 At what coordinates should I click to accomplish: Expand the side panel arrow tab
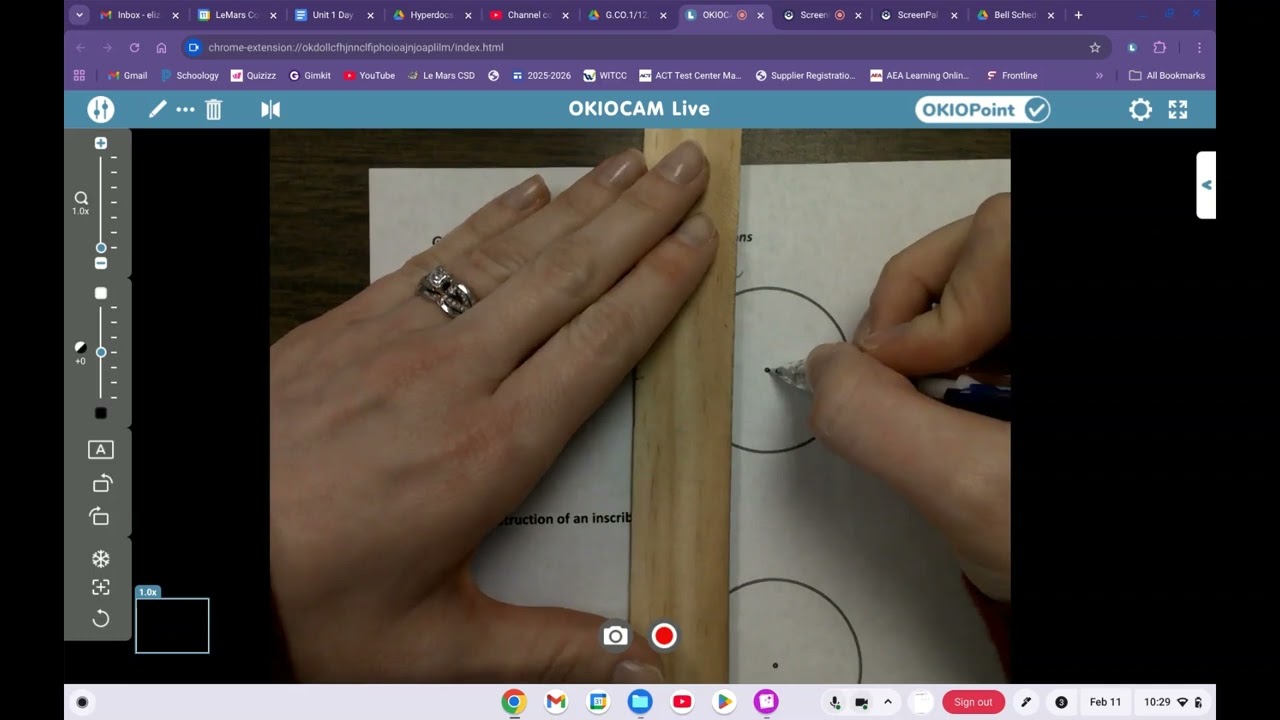coord(1206,185)
